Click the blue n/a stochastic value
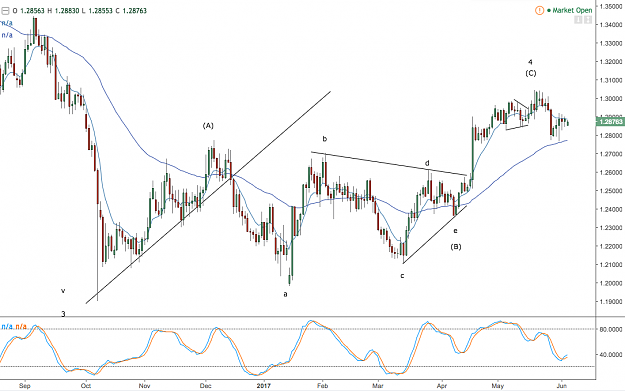 coord(7,327)
